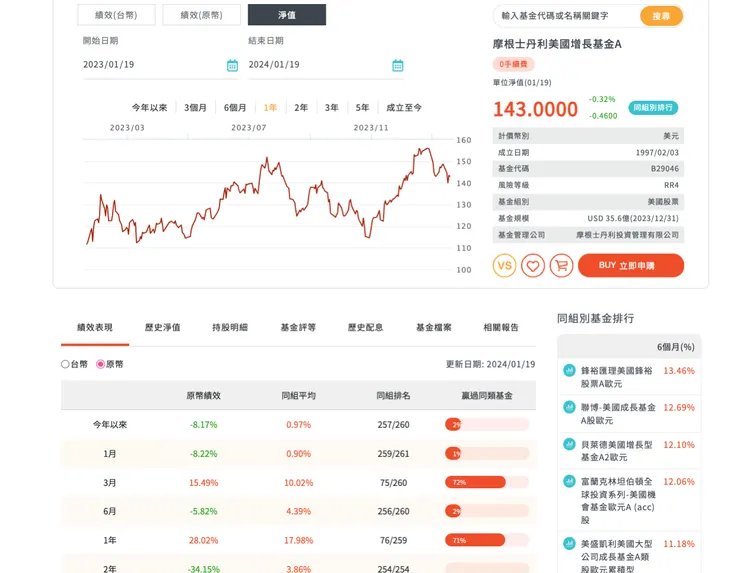Open the 績效表現 tab

click(95, 328)
